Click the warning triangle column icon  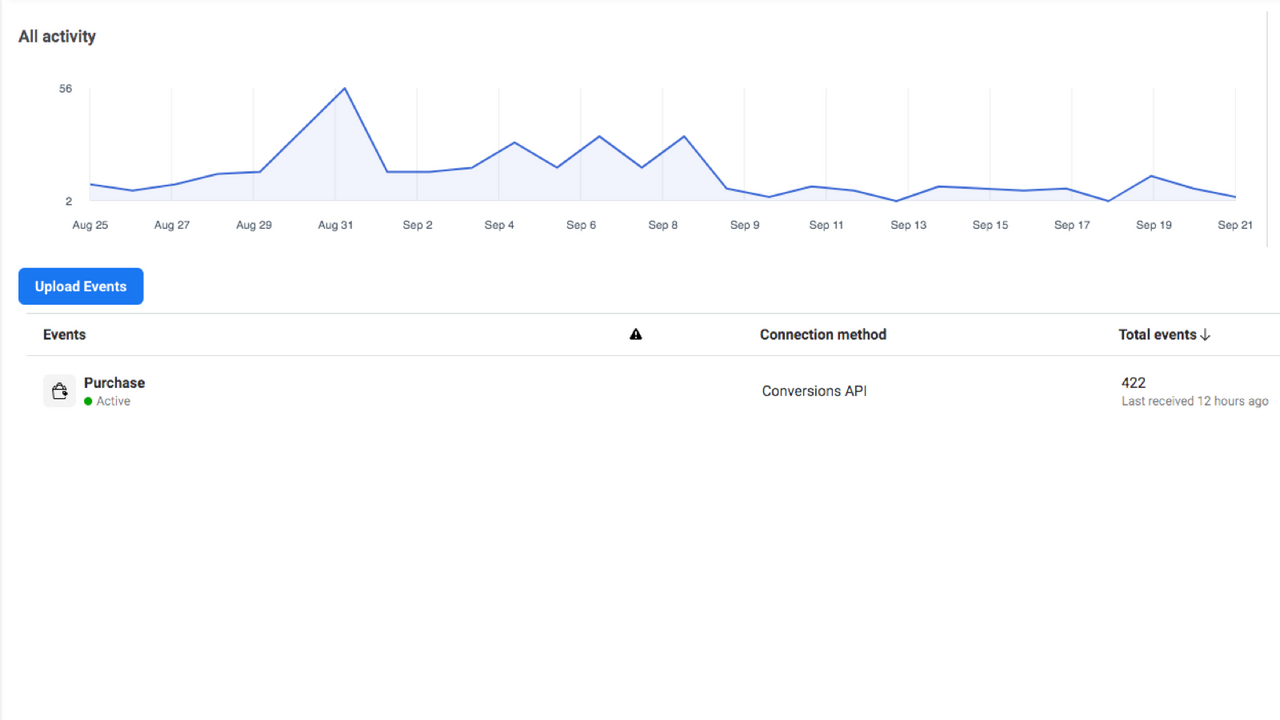point(636,335)
